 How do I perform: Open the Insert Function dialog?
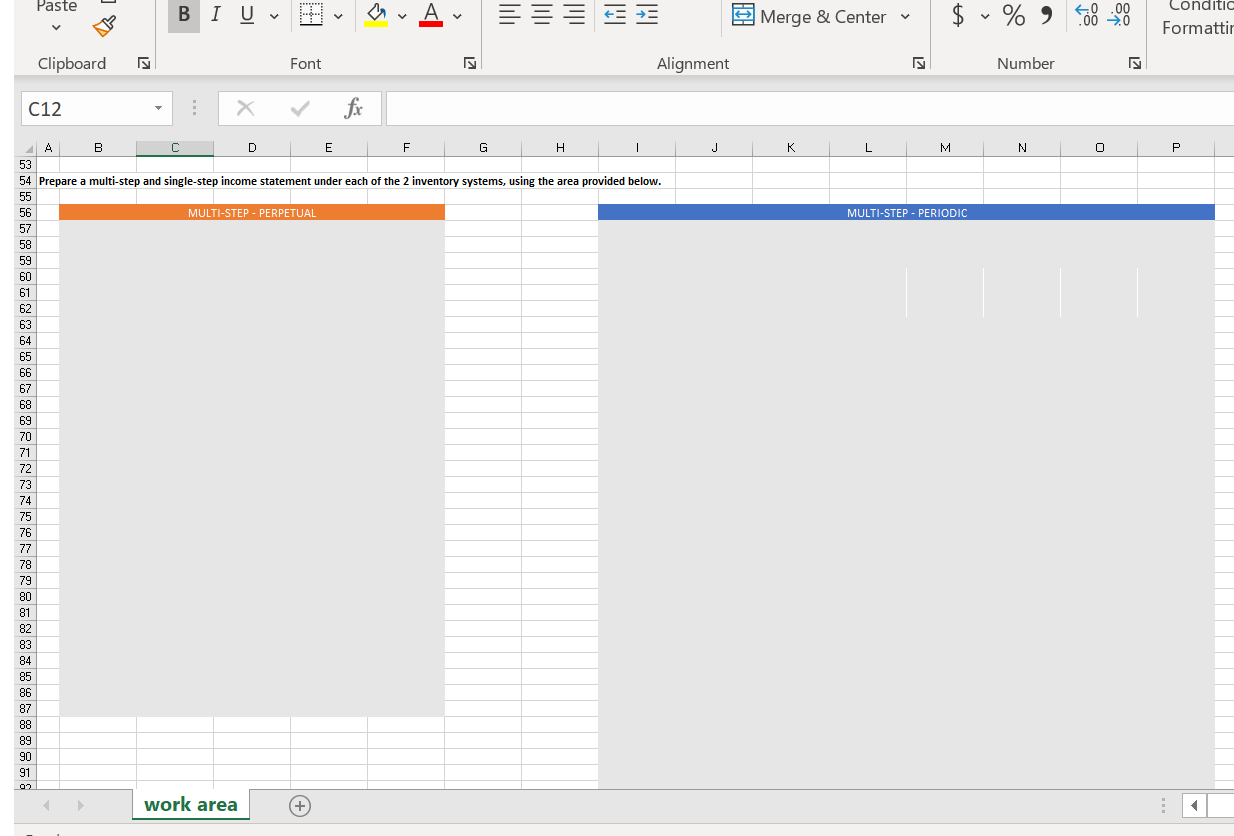pyautogui.click(x=353, y=108)
